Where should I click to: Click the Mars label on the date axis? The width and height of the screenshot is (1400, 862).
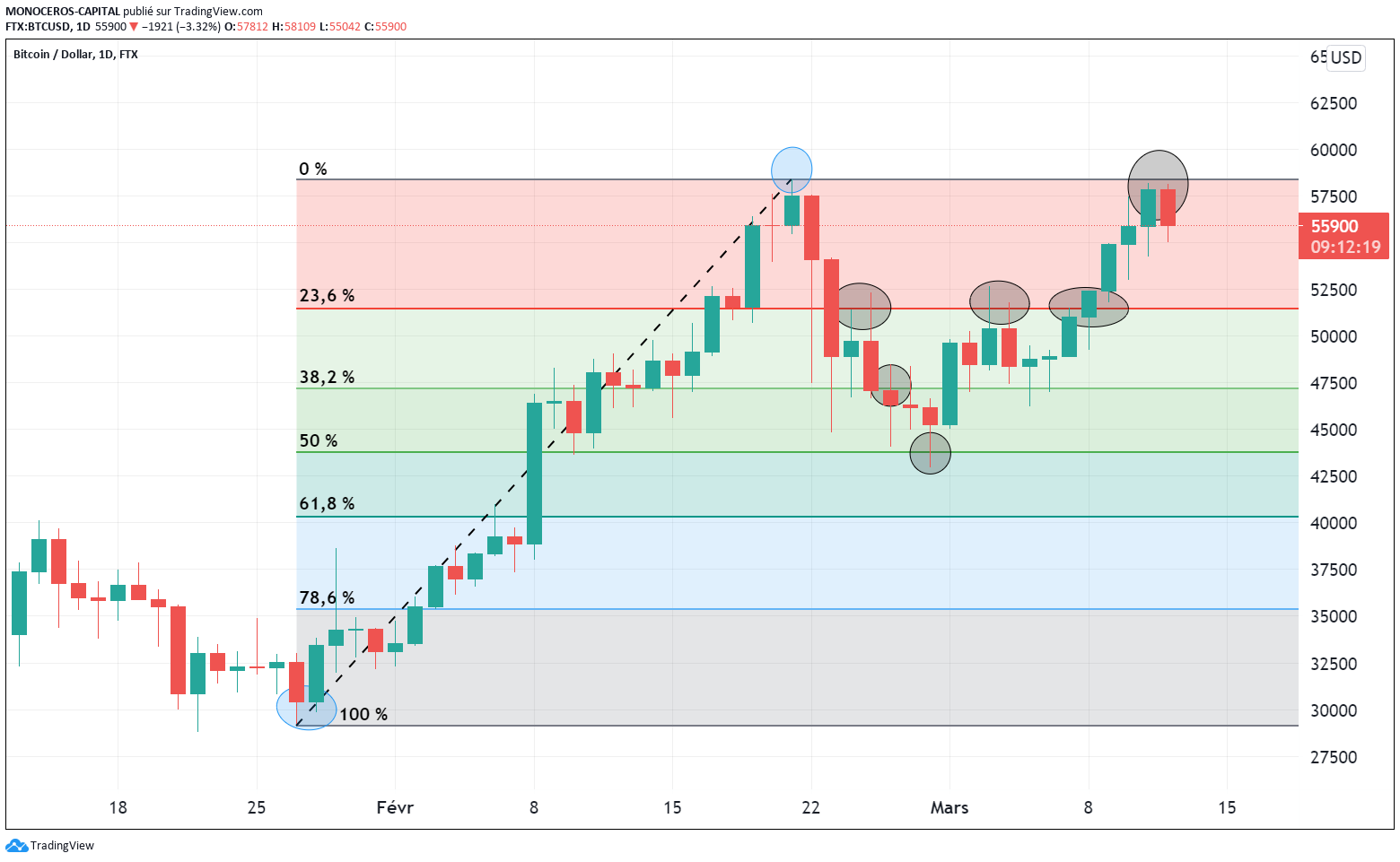[x=950, y=807]
